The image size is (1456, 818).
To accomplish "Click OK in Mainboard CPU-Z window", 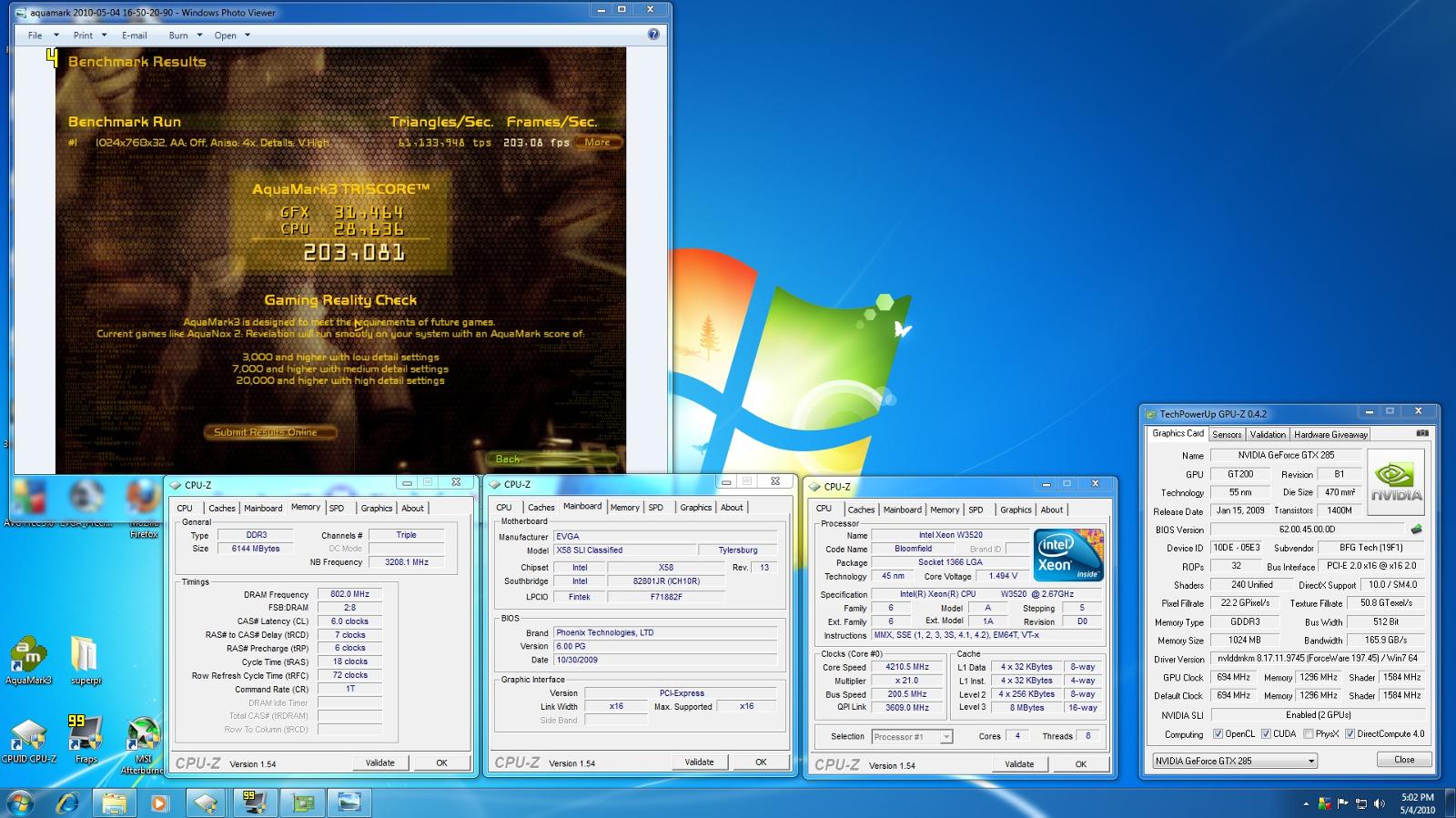I will click(x=761, y=762).
